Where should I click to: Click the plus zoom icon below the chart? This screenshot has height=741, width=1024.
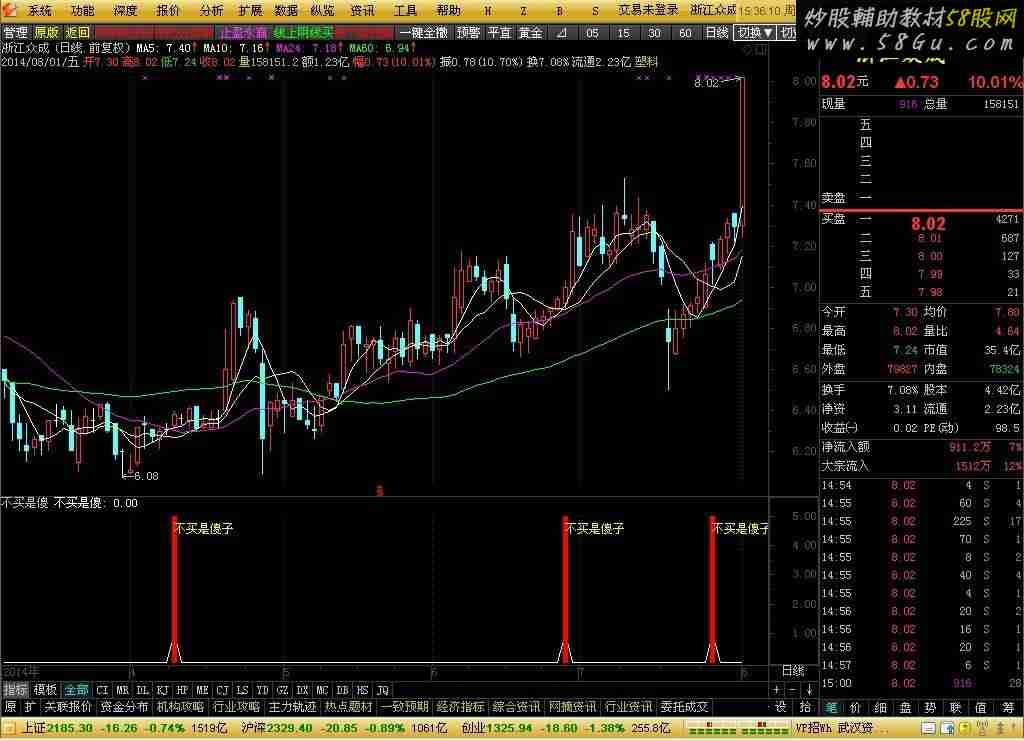pyautogui.click(x=777, y=690)
